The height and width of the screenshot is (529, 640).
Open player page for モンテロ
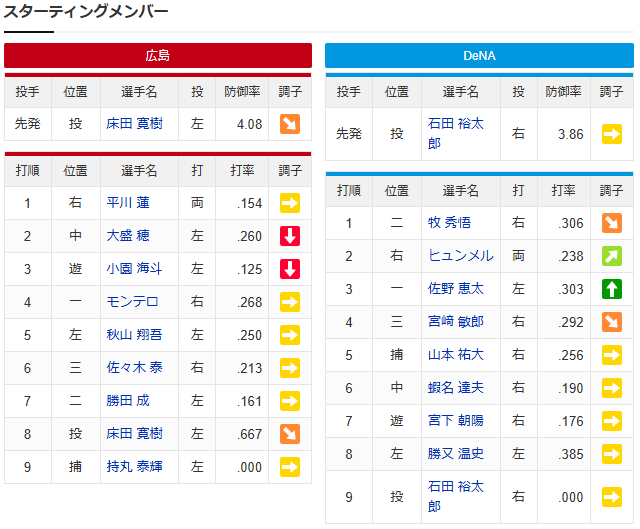132,302
